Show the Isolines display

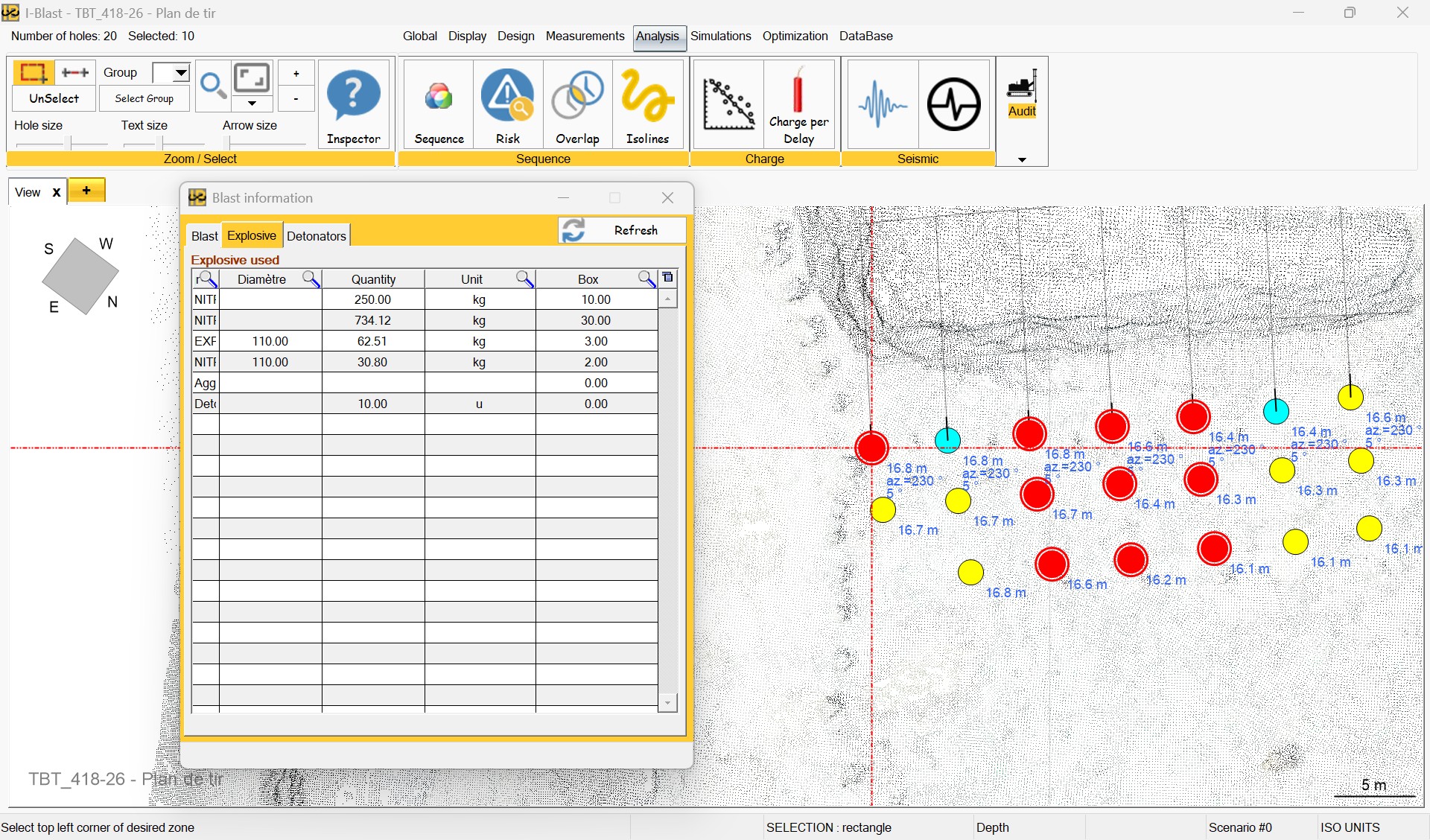[x=647, y=104]
